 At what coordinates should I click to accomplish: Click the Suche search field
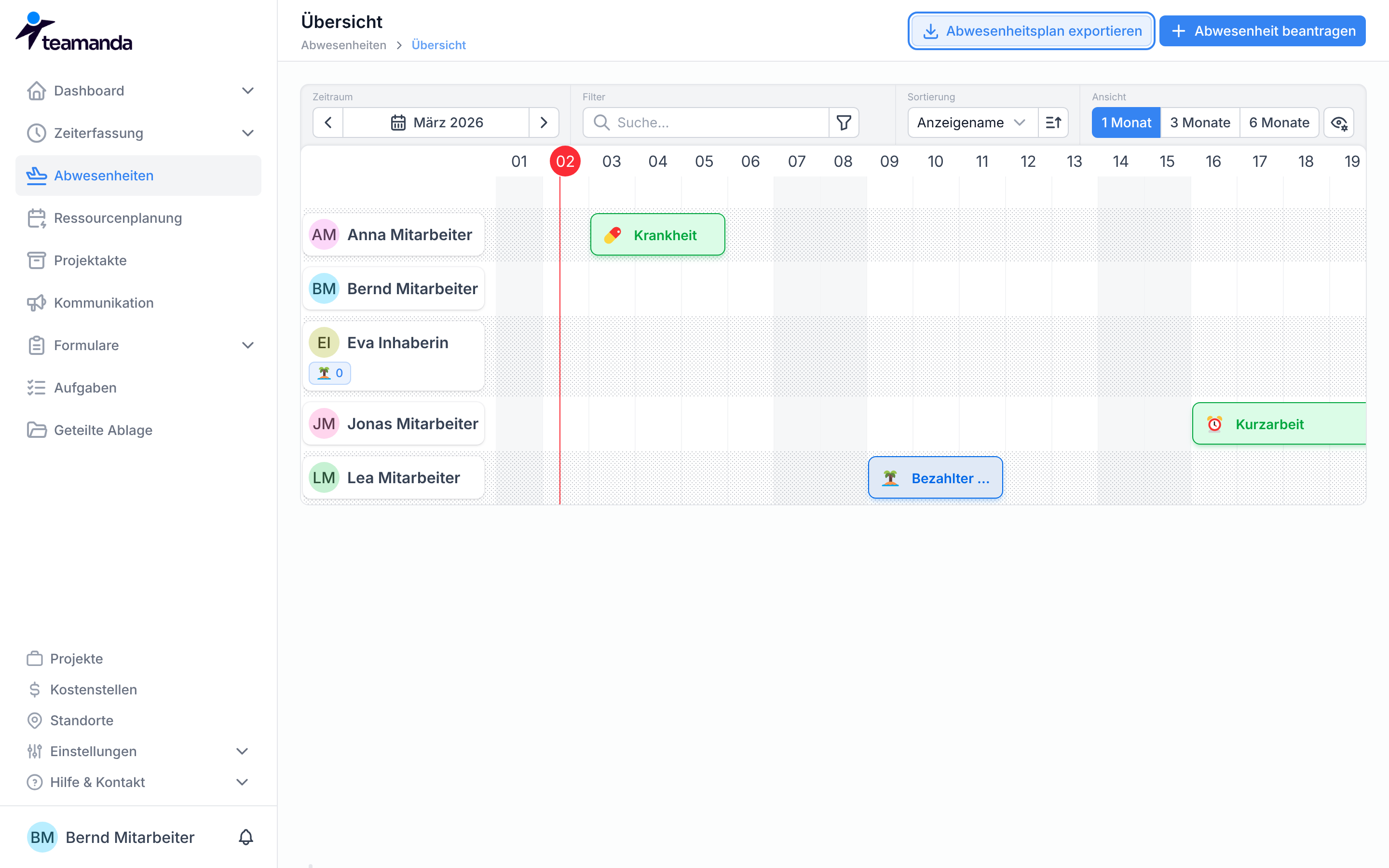[x=706, y=123]
